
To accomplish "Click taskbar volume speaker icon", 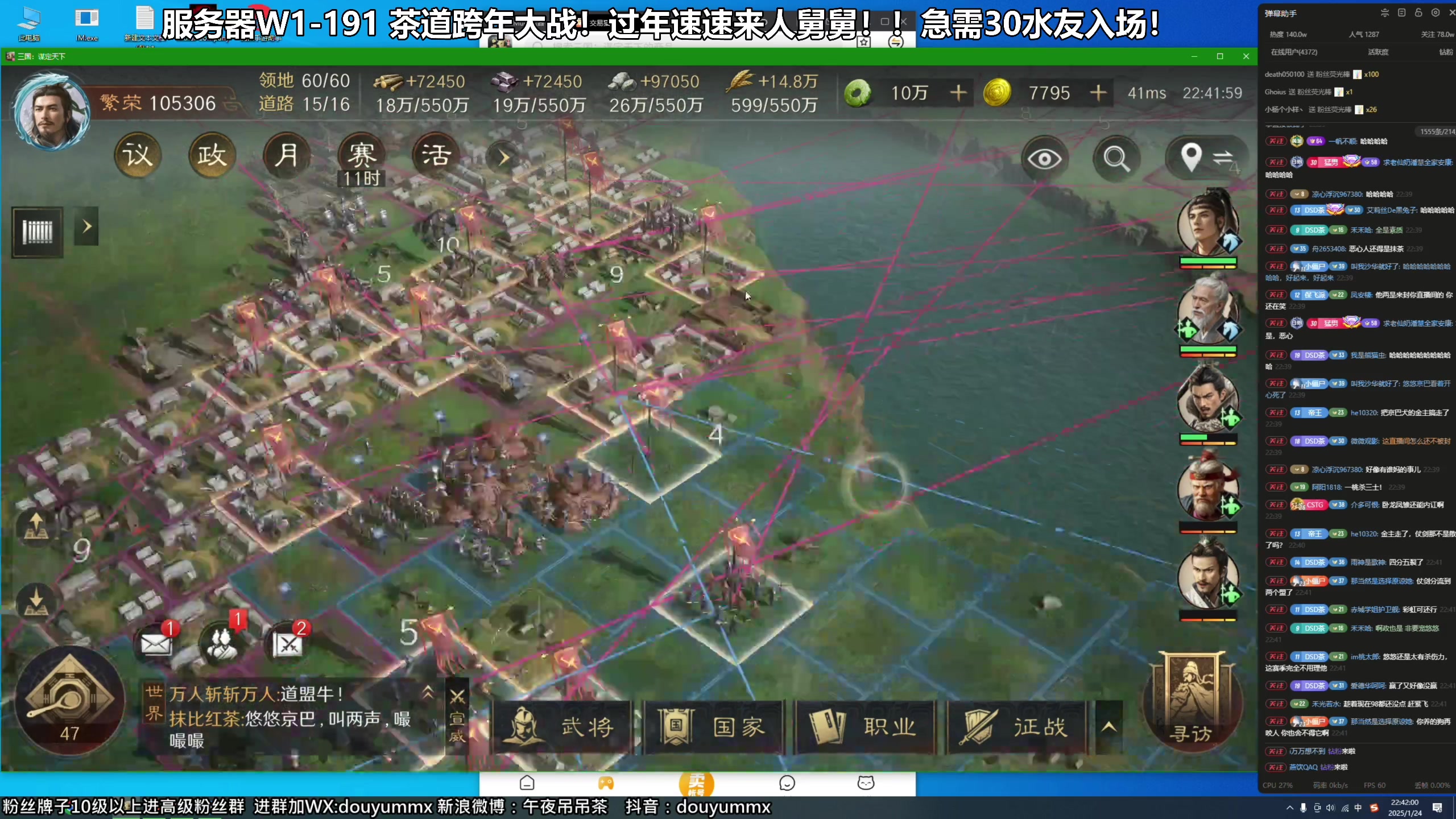I will pos(1330,808).
